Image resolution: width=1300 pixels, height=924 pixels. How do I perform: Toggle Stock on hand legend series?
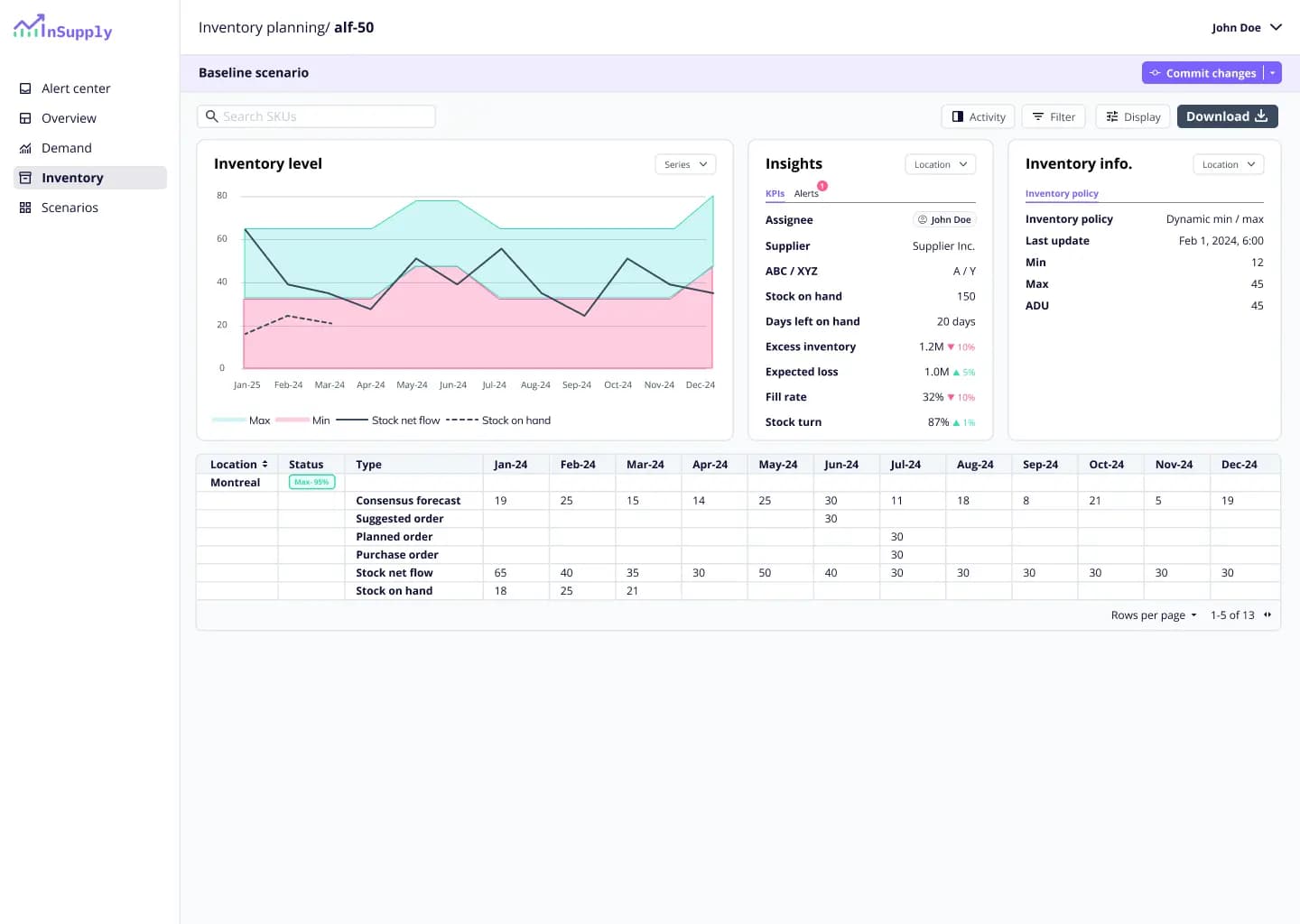point(498,420)
